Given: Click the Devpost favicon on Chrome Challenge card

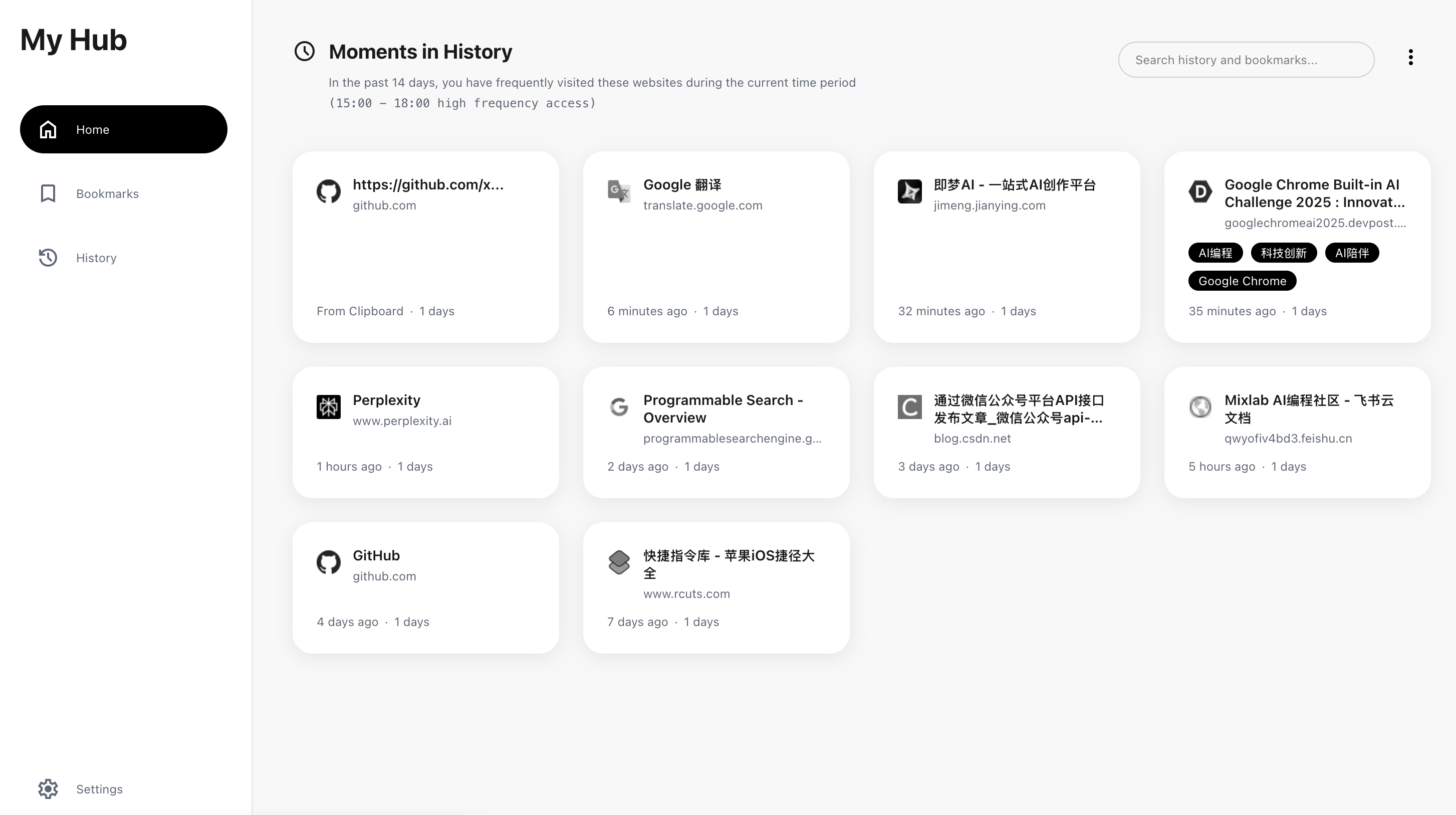Looking at the screenshot, I should (1200, 191).
